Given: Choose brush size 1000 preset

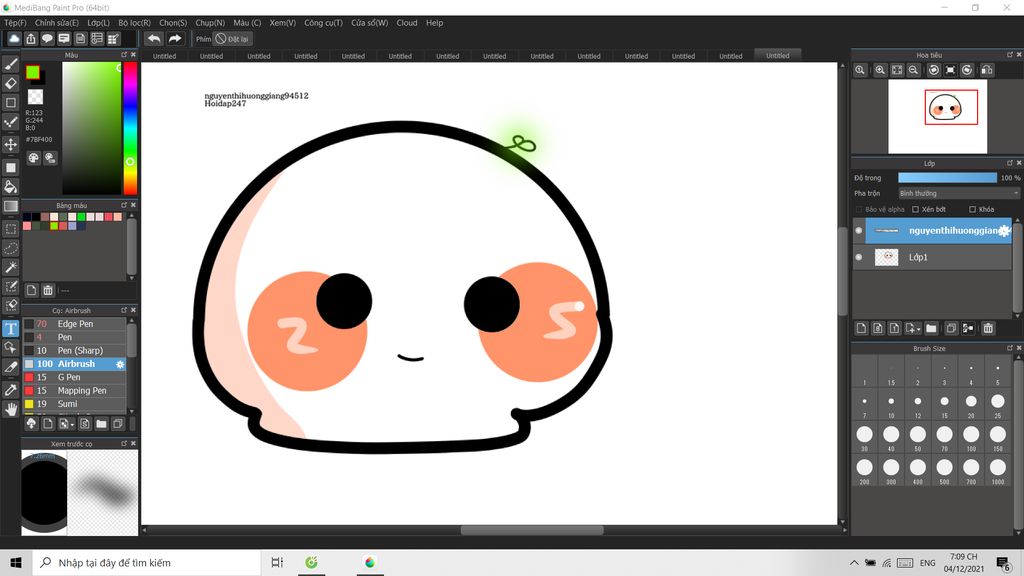Looking at the screenshot, I should pos(998,471).
